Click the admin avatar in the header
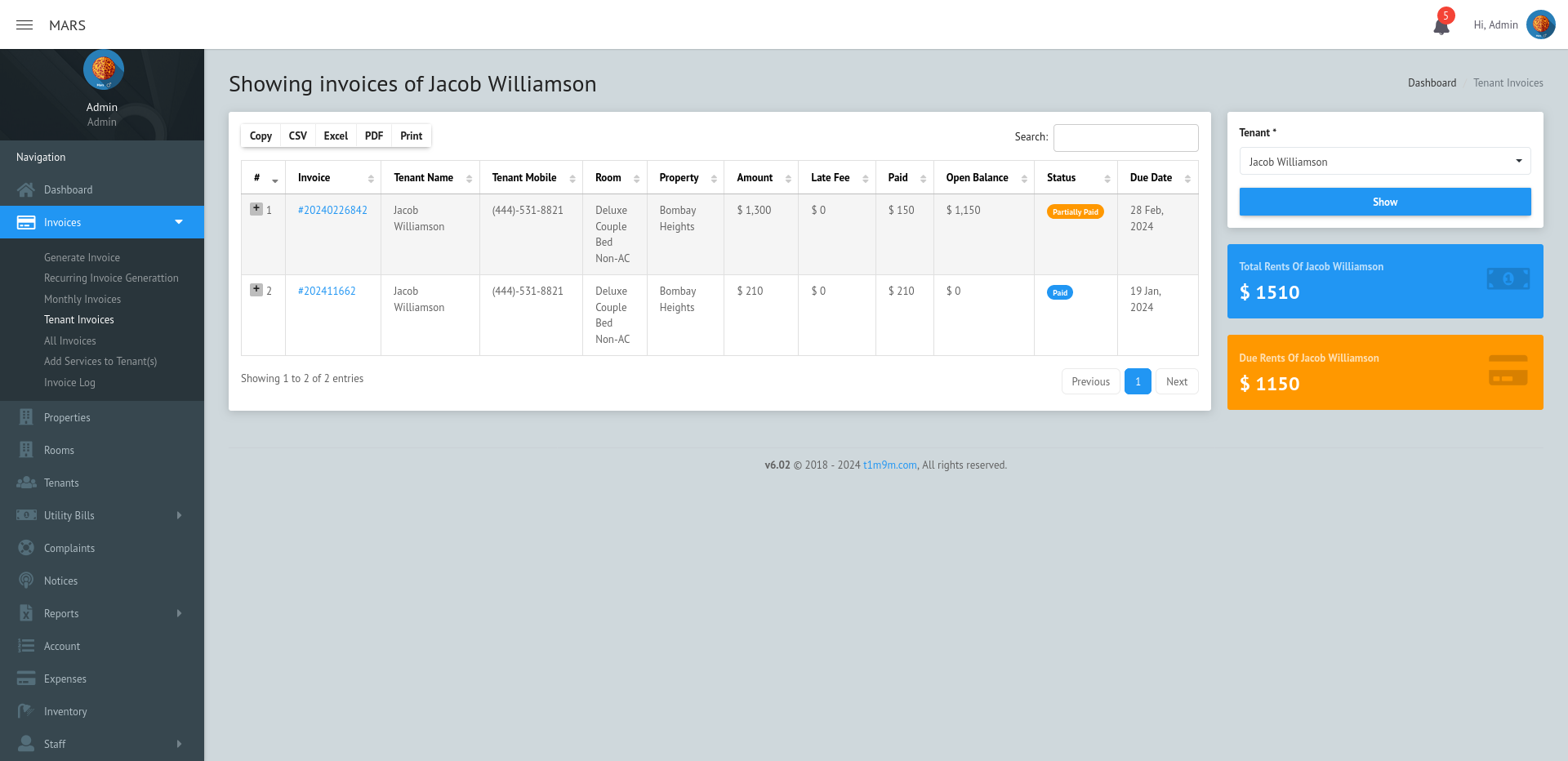The image size is (1568, 761). (1540, 24)
